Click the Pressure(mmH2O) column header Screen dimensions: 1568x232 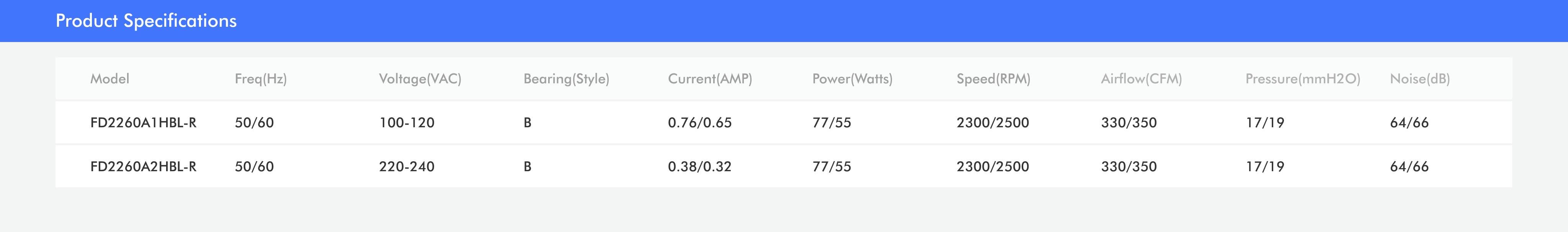click(1303, 79)
